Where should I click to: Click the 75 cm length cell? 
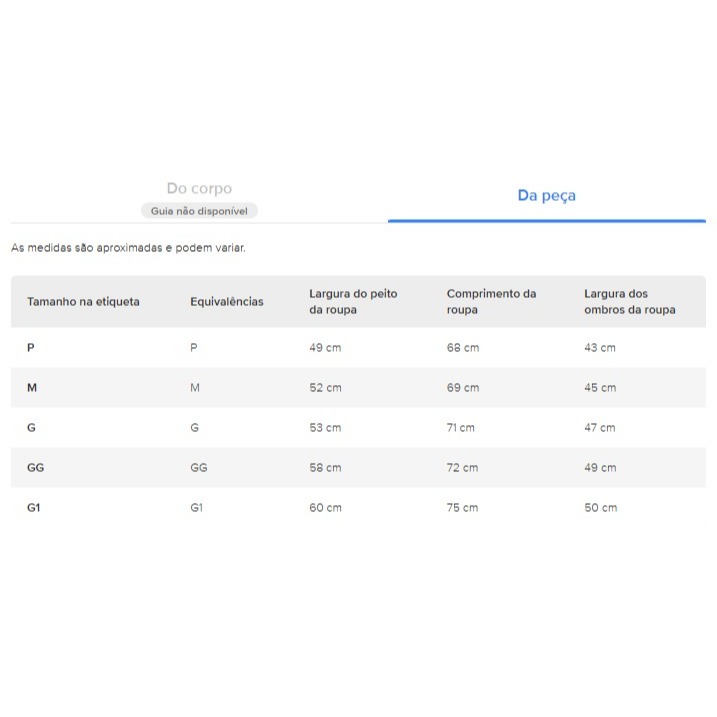pyautogui.click(x=462, y=508)
